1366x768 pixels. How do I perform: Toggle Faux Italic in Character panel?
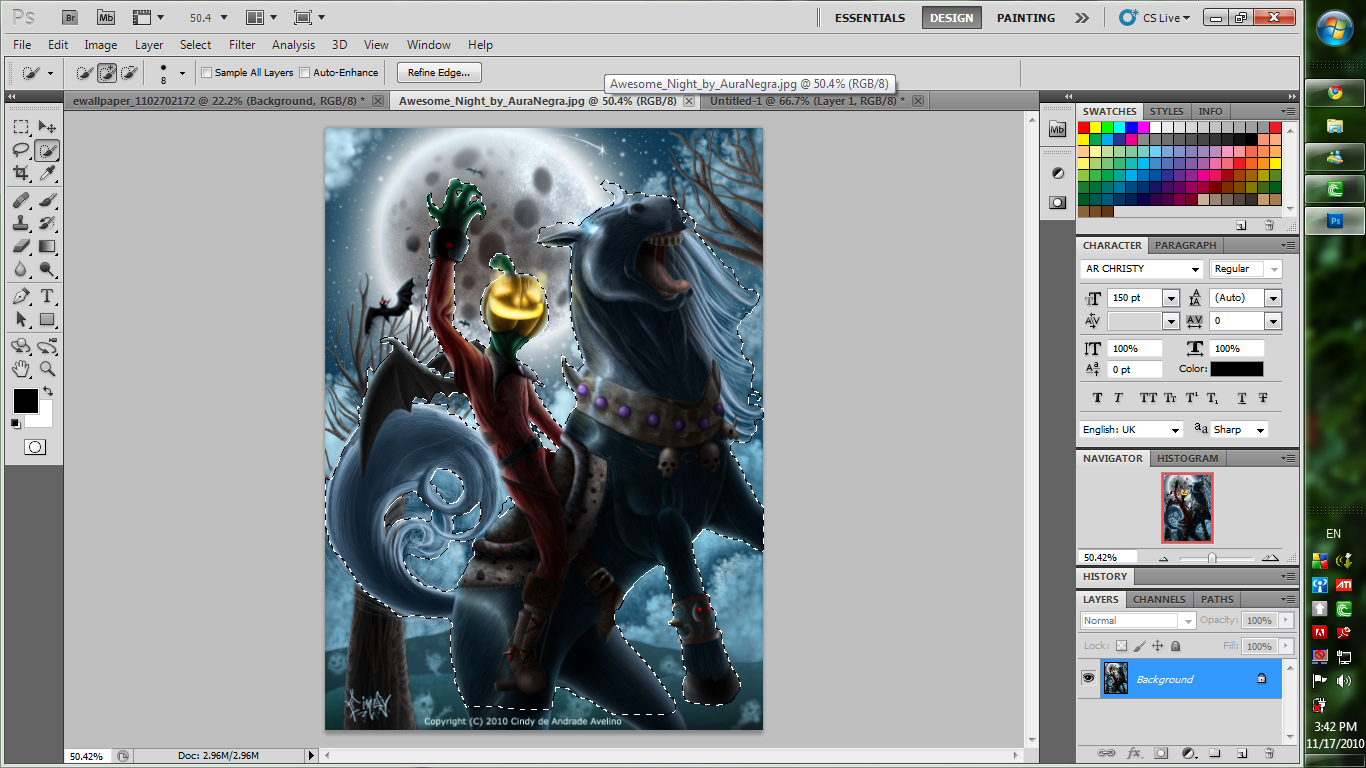(1118, 397)
